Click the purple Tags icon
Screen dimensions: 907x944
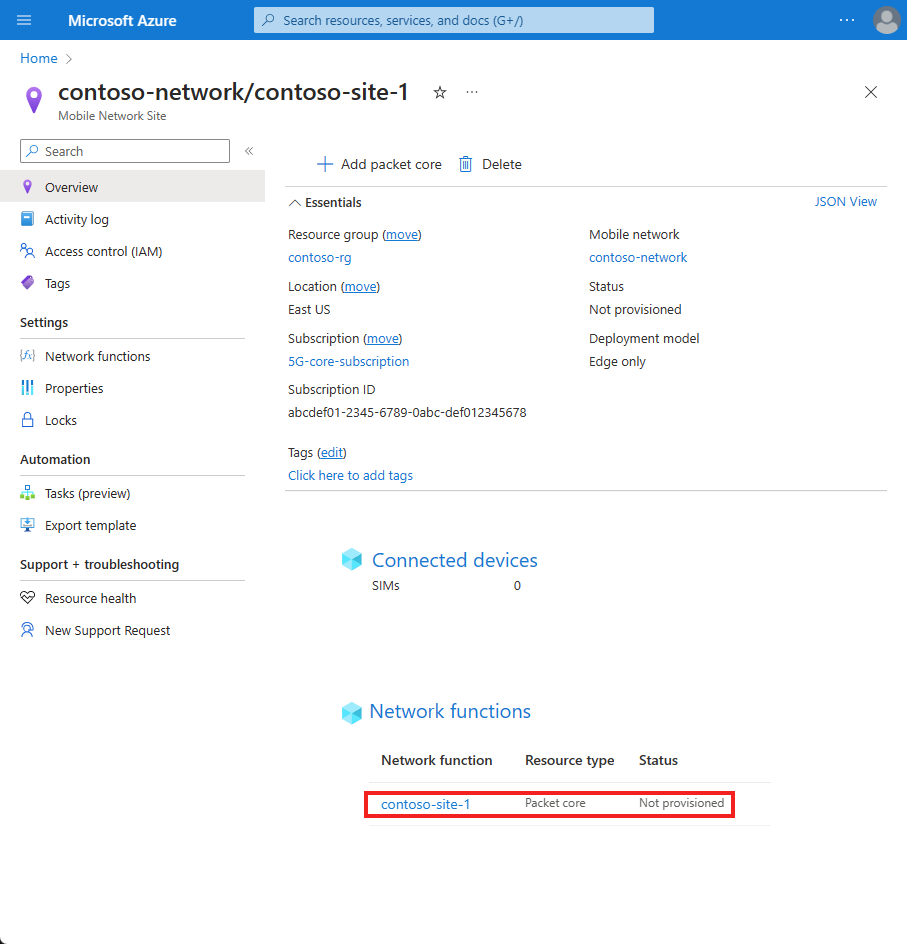pos(28,282)
